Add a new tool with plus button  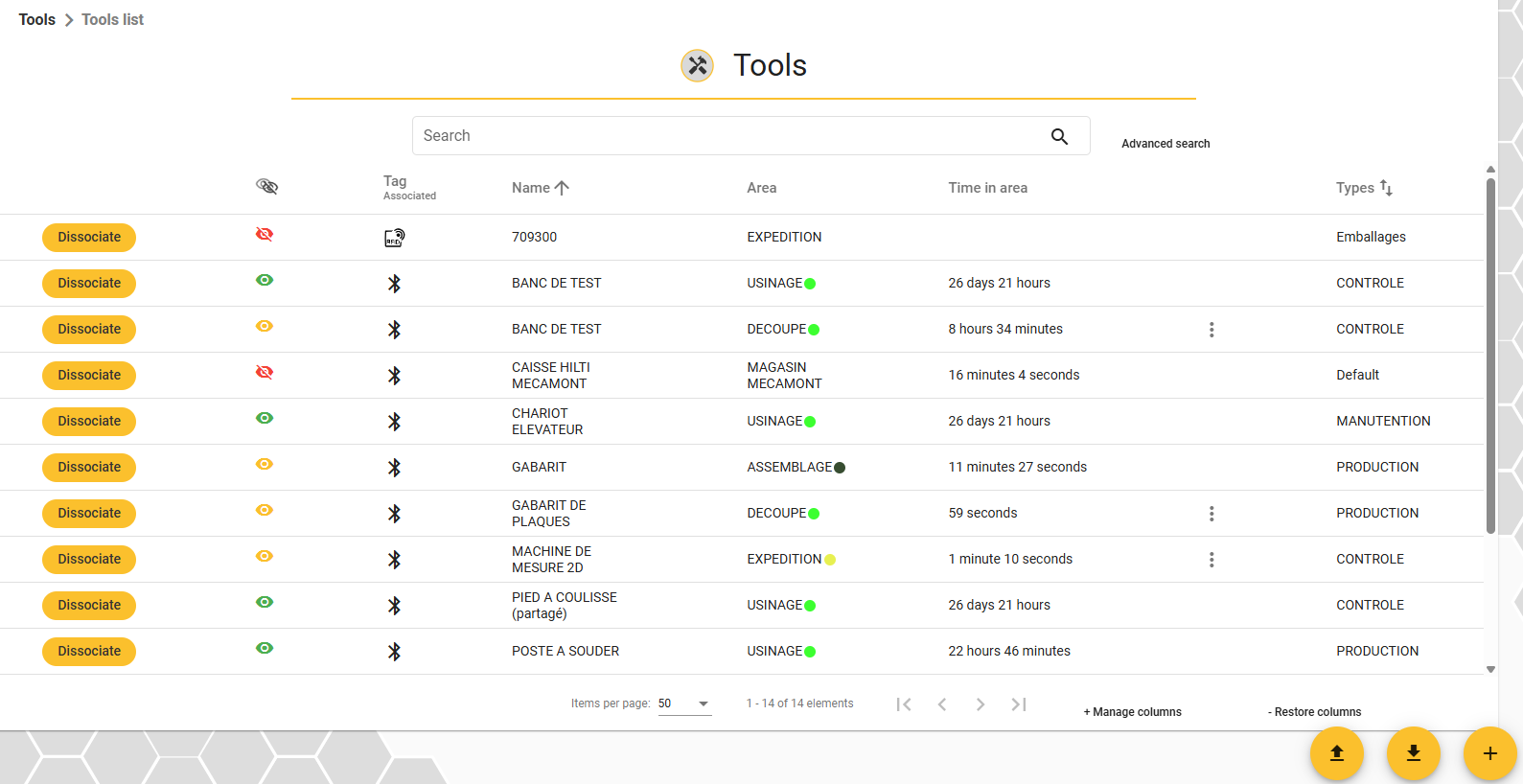pyautogui.click(x=1490, y=753)
